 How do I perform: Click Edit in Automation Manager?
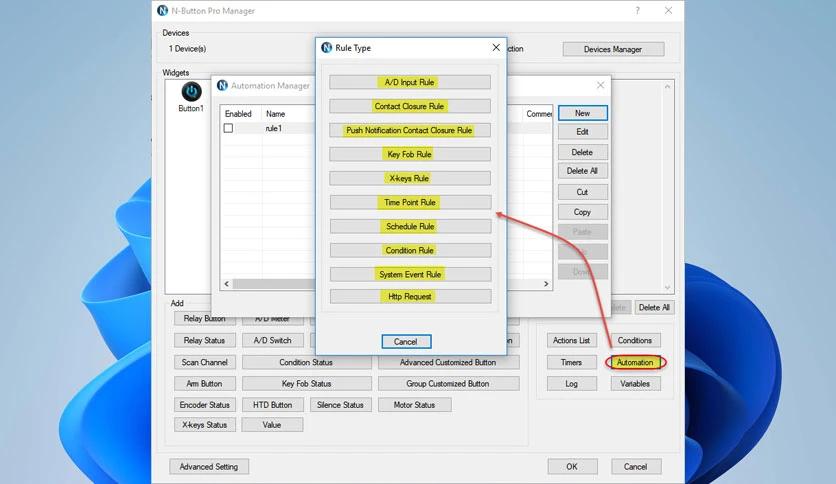[x=582, y=132]
